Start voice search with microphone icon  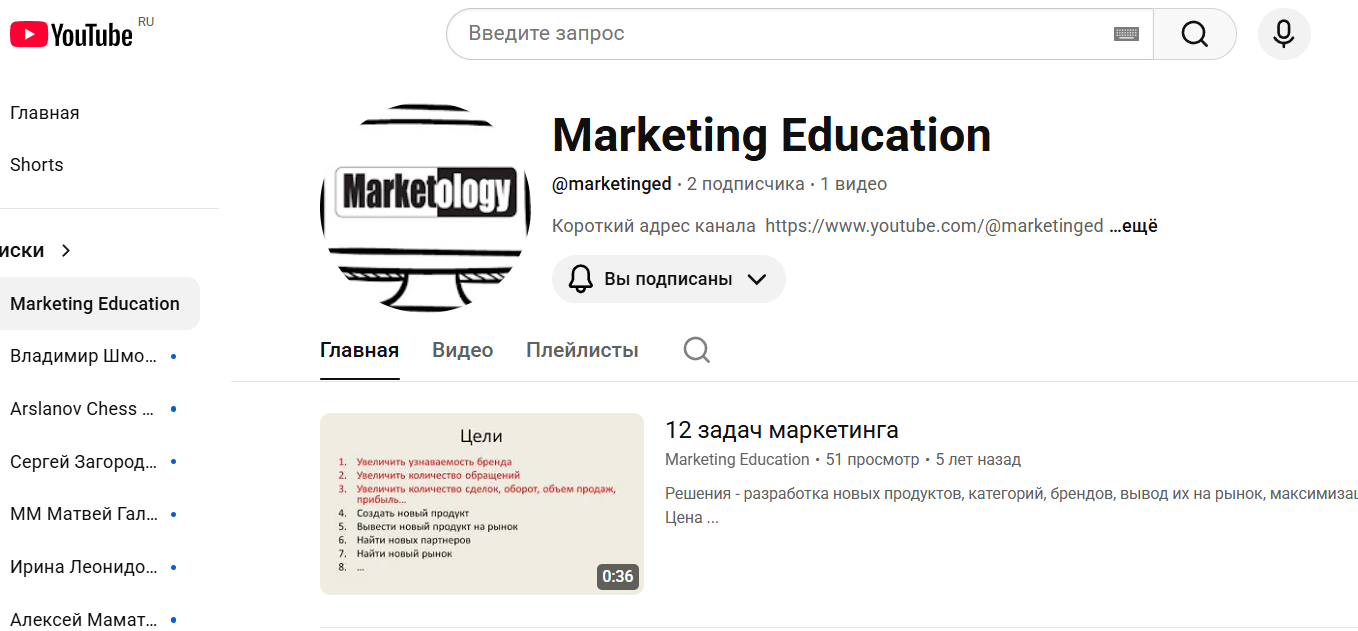click(x=1284, y=34)
